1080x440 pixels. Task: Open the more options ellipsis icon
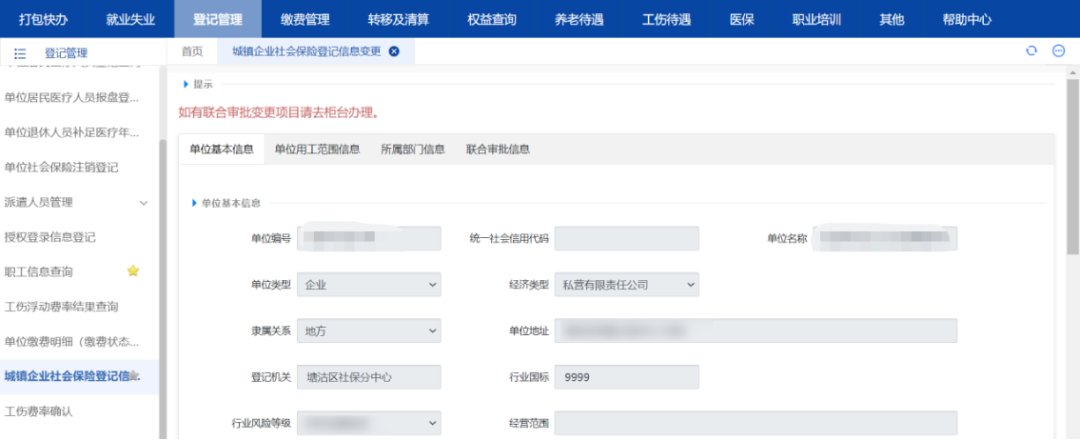[1058, 52]
